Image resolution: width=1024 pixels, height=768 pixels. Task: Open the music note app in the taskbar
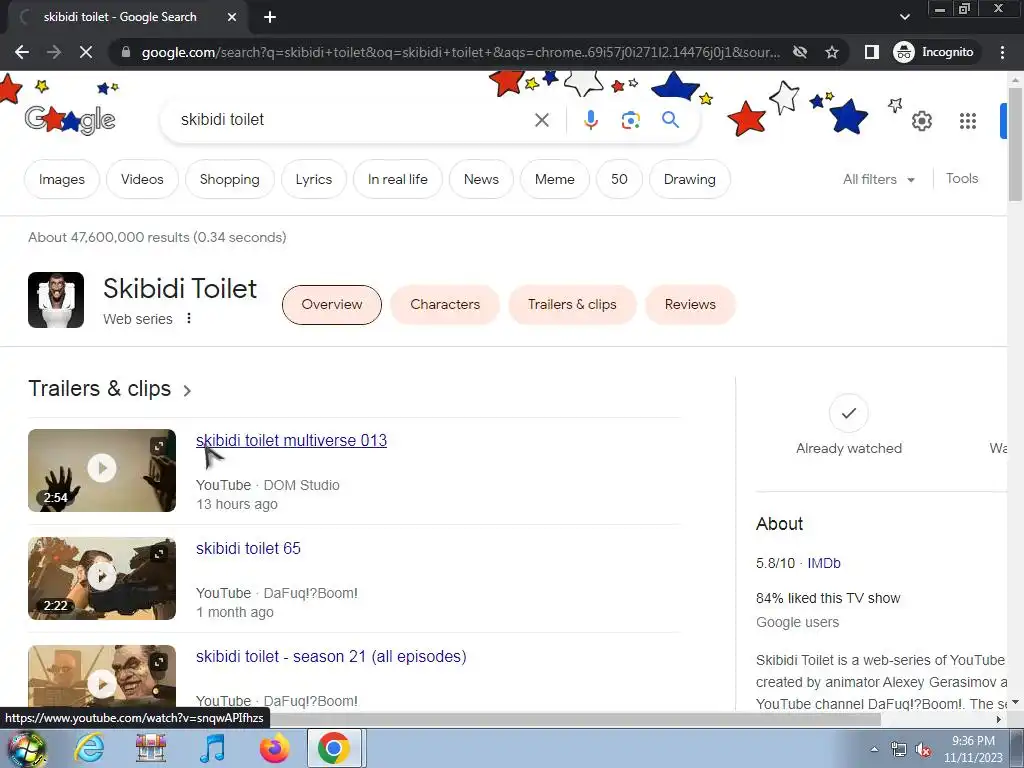point(212,748)
